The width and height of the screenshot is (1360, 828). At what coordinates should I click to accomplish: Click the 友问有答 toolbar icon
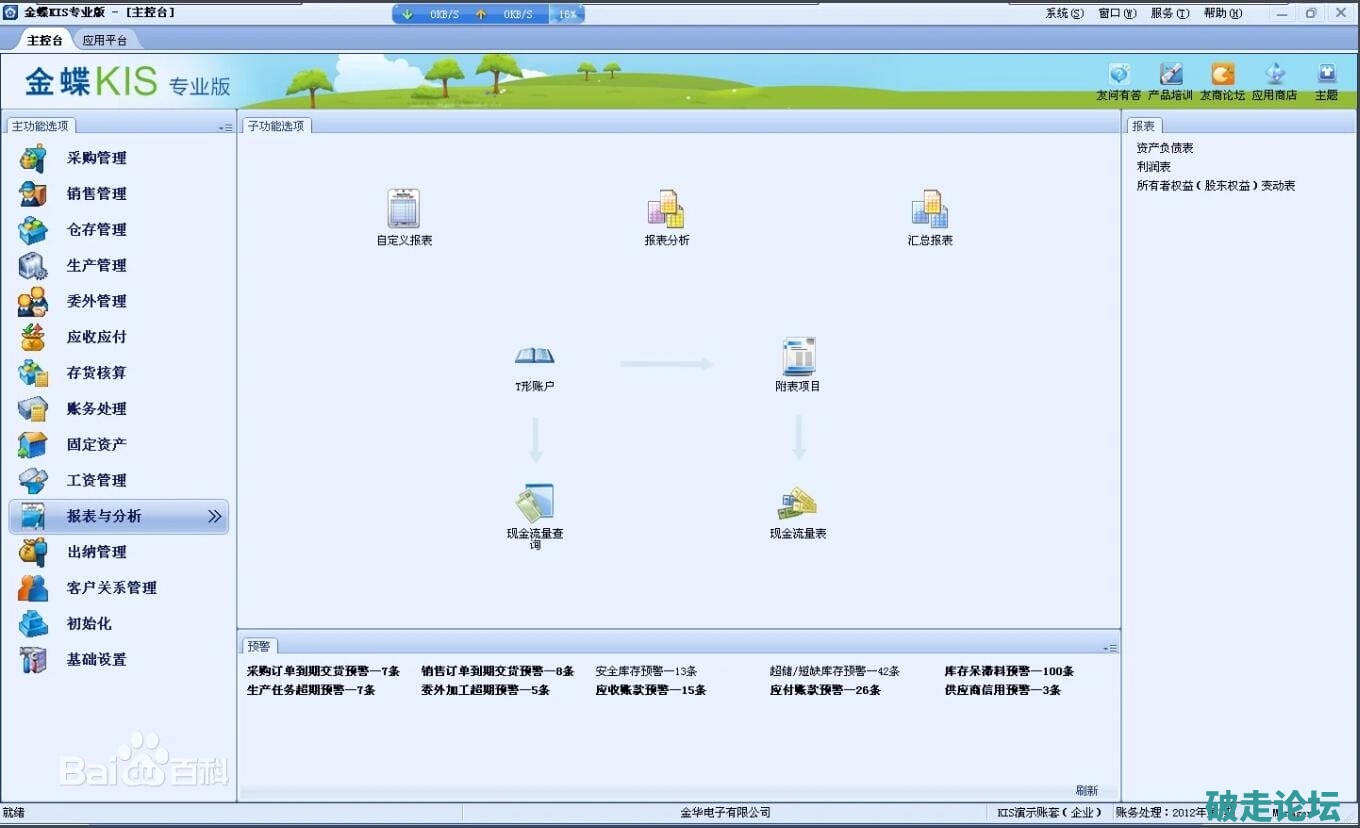click(1118, 75)
